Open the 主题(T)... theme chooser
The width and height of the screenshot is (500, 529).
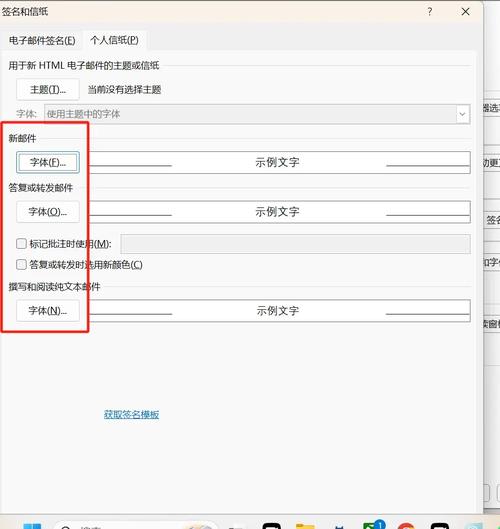[x=48, y=89]
